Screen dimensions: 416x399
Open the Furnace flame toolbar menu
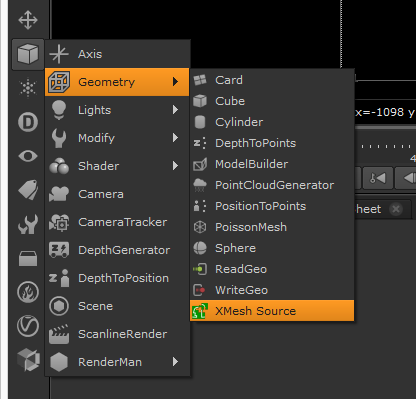28,292
